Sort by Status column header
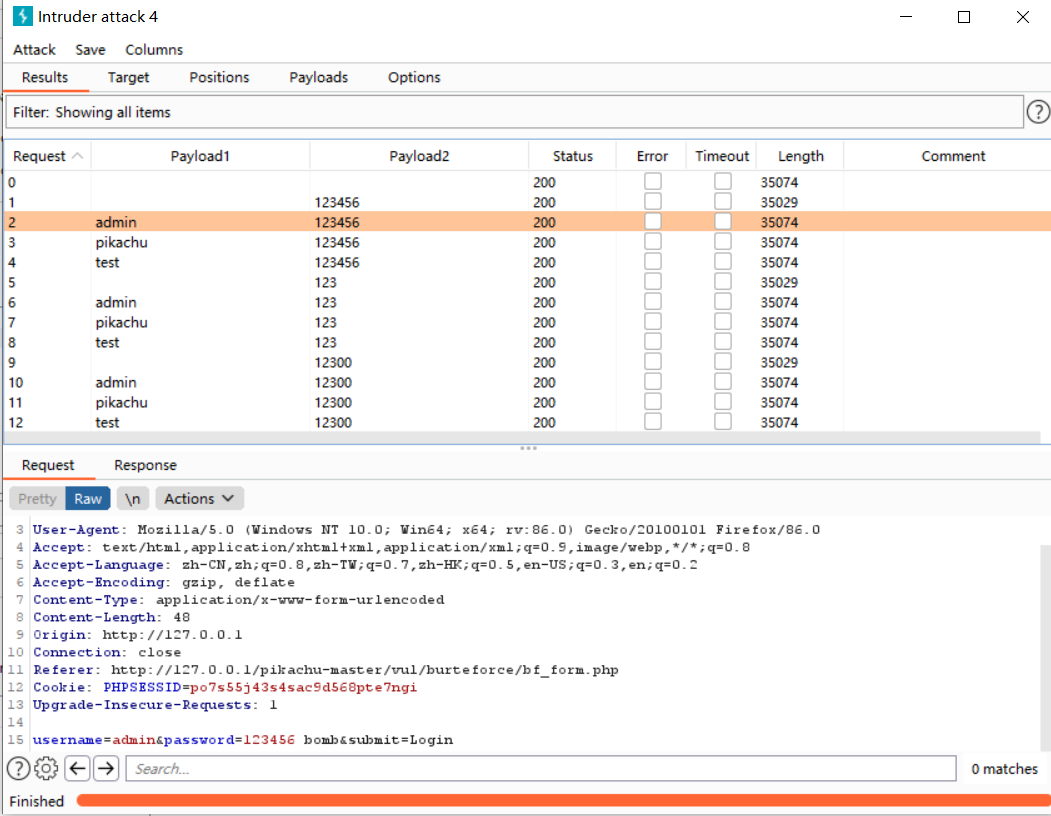 click(x=572, y=156)
